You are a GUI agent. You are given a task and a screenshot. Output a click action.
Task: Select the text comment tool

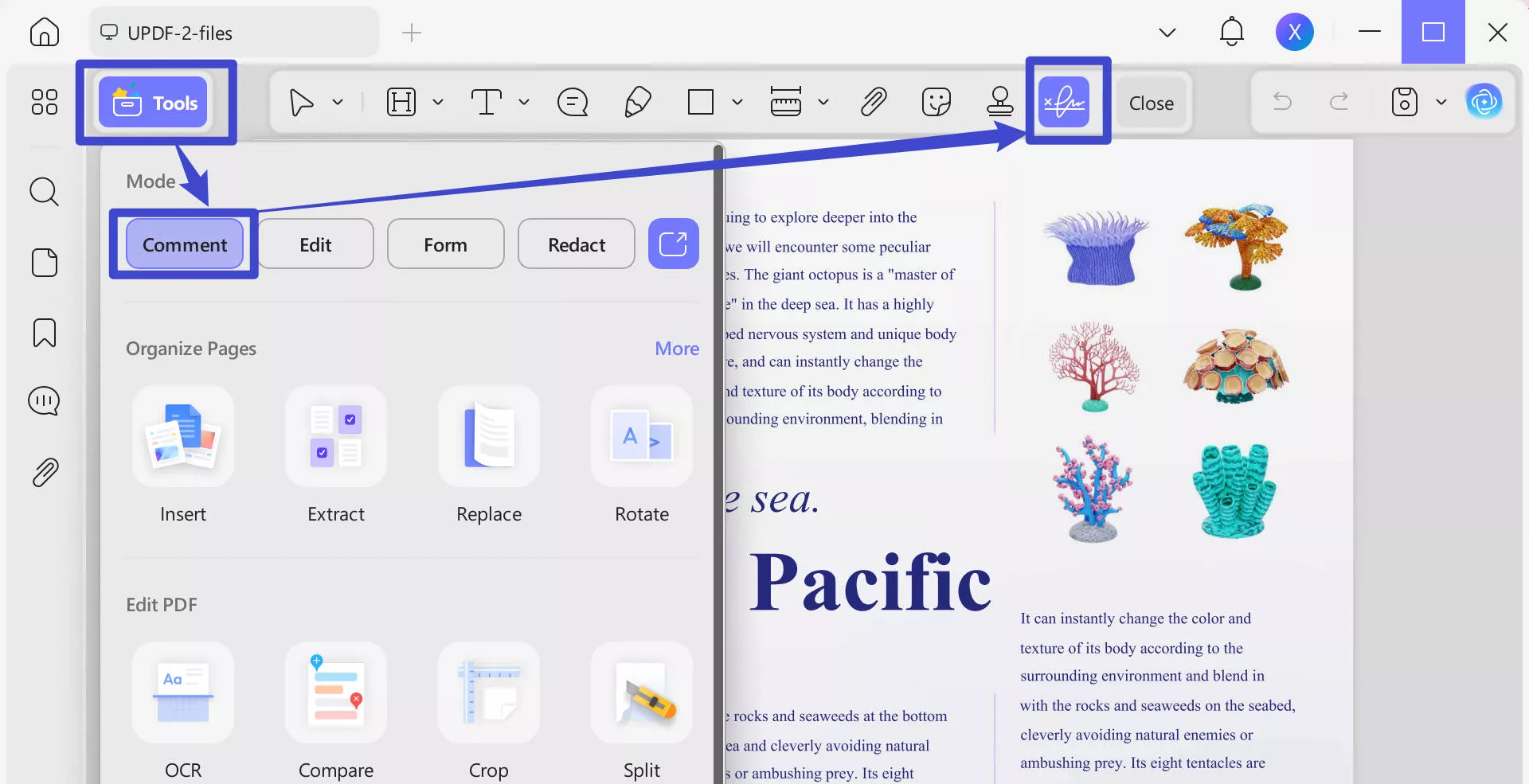tap(572, 102)
